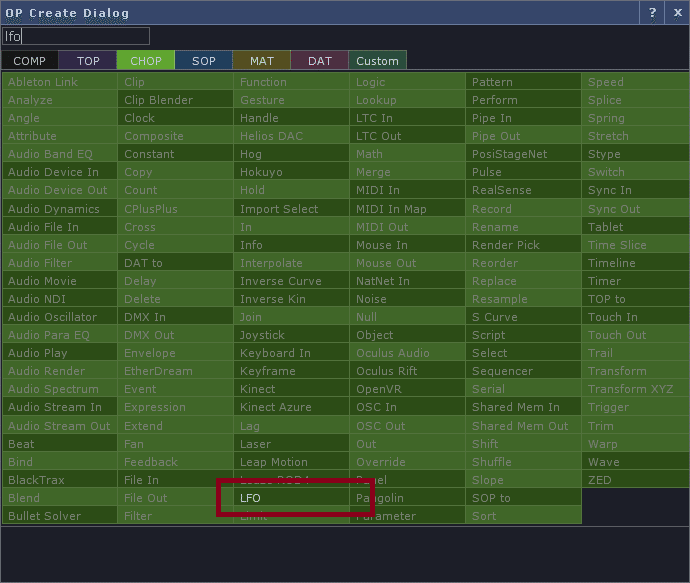This screenshot has height=583, width=690.
Task: Pick the Audio Device In operator
Action: pyautogui.click(x=60, y=172)
